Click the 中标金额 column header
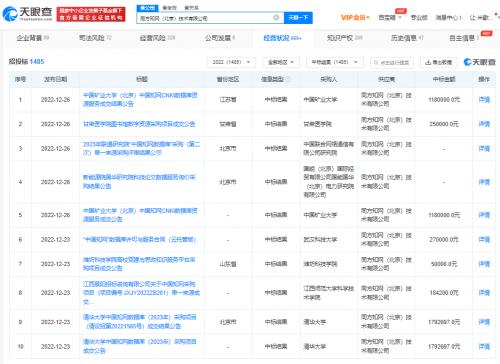The image size is (500, 364). point(444,79)
